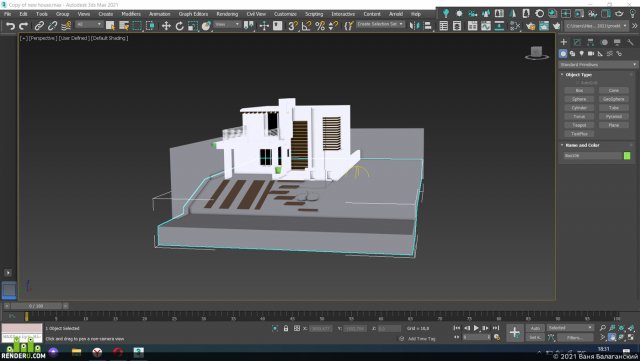This screenshot has width=640, height=361.
Task: Toggle Spinner Snap
Action: 333,26
